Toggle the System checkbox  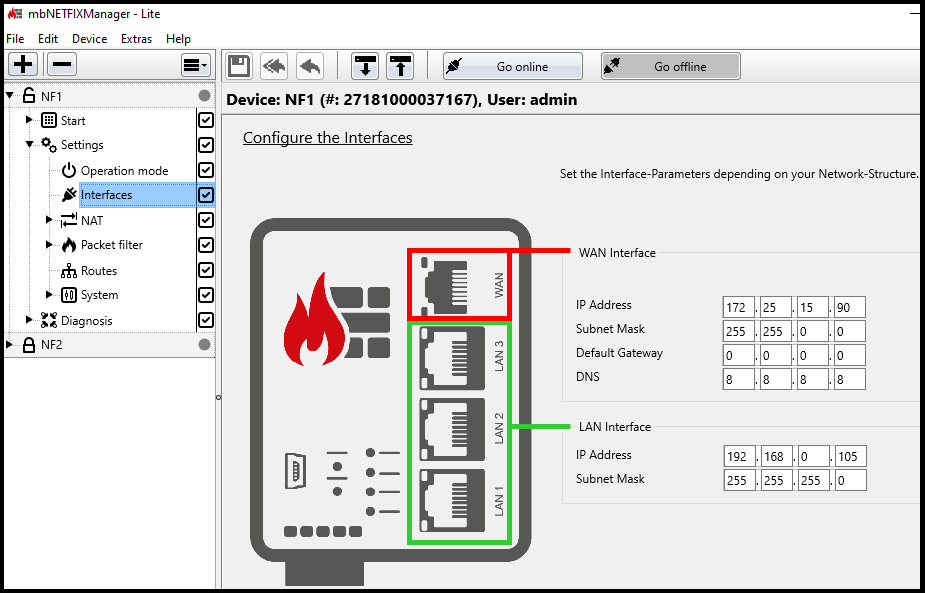click(205, 295)
